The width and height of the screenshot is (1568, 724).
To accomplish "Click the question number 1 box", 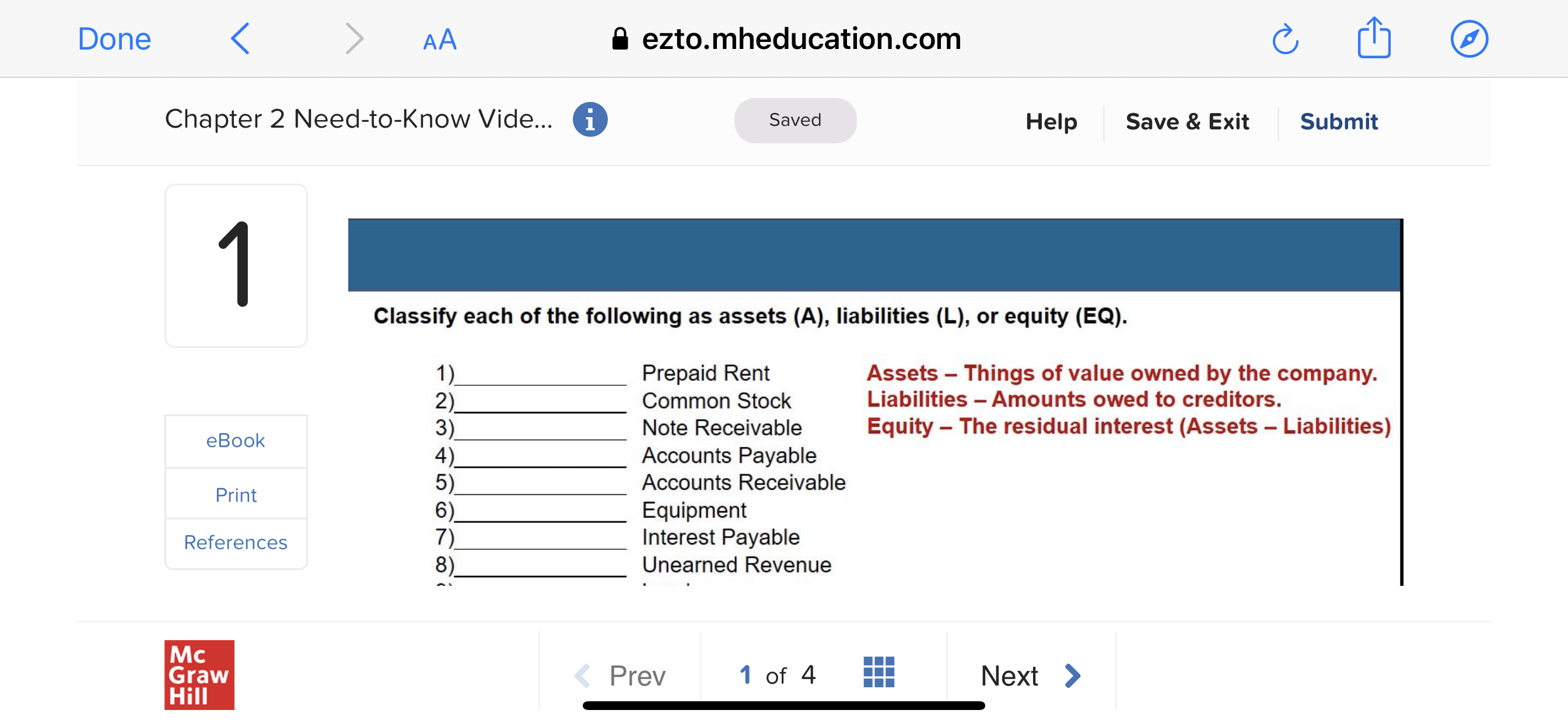I will pyautogui.click(x=236, y=265).
